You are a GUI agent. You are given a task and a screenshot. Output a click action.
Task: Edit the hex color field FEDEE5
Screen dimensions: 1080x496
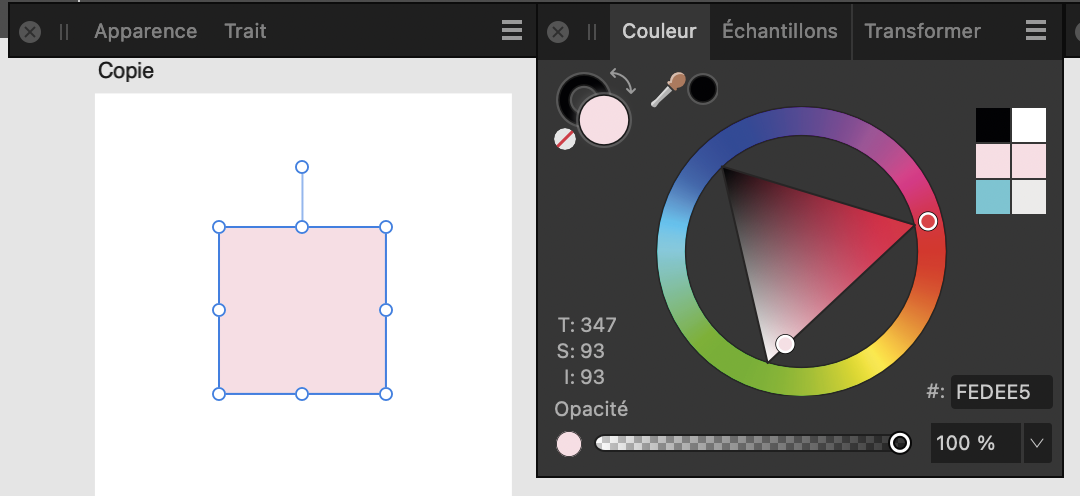(1001, 392)
